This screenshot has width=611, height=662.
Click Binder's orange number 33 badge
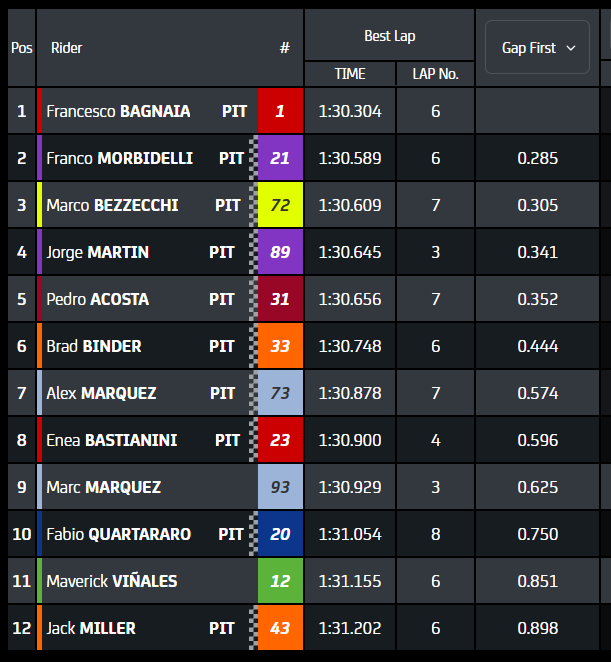click(280, 346)
